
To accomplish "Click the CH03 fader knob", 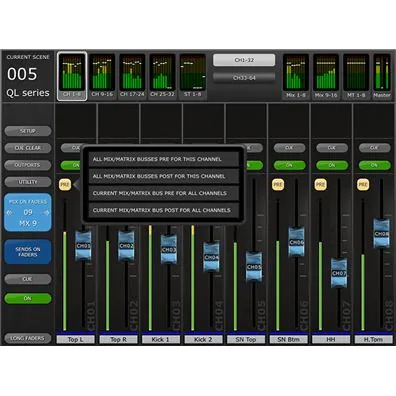I will click(169, 250).
